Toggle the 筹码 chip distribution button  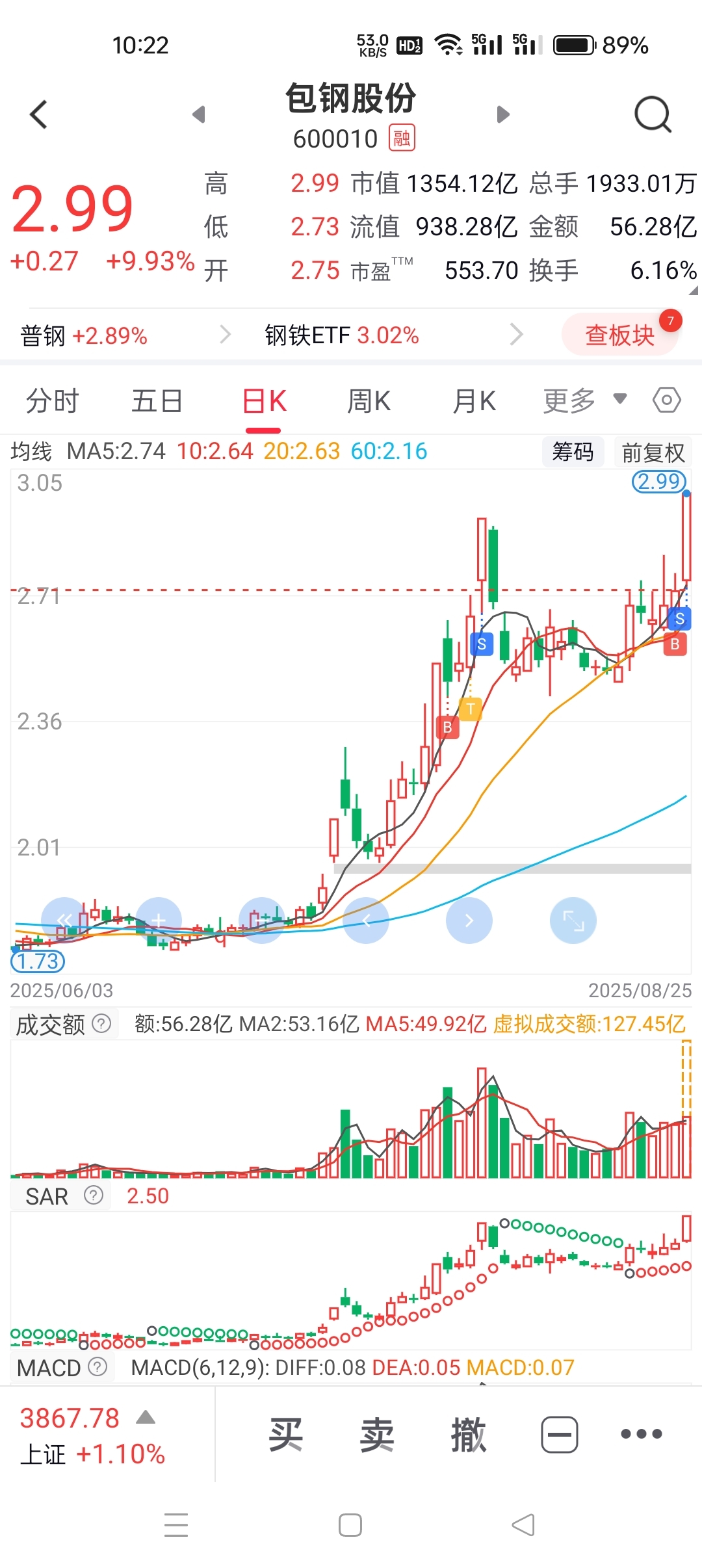pos(573,451)
